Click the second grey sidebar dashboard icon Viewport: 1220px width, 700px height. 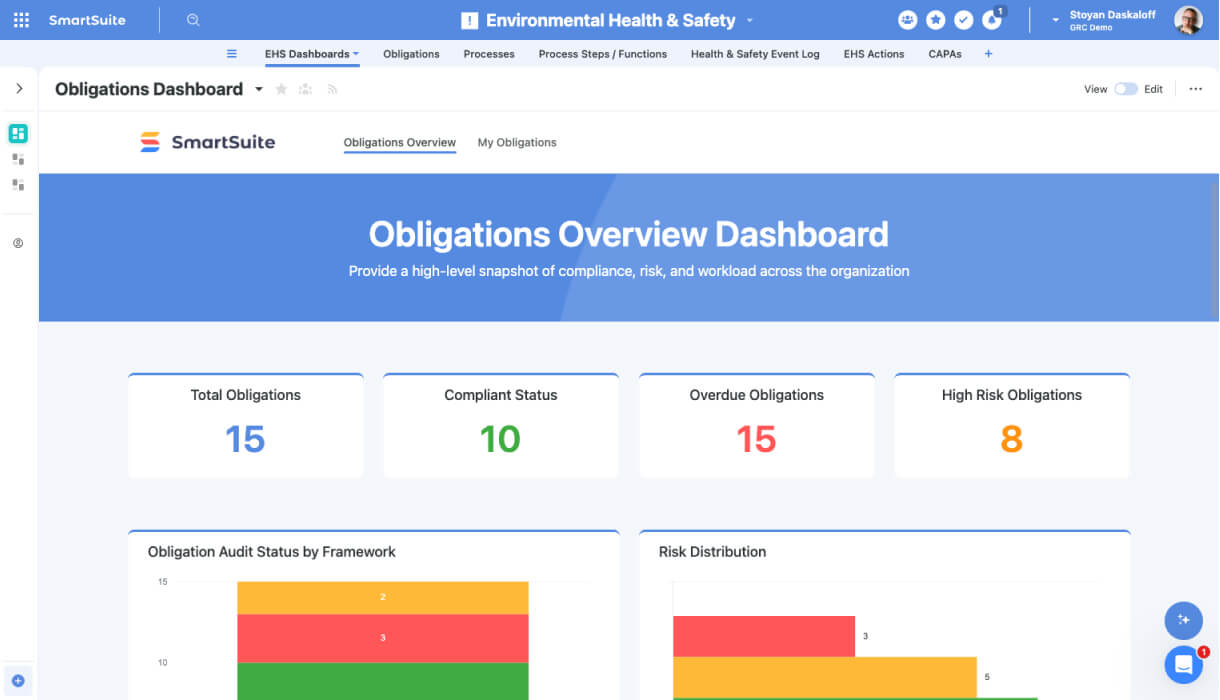pyautogui.click(x=18, y=159)
